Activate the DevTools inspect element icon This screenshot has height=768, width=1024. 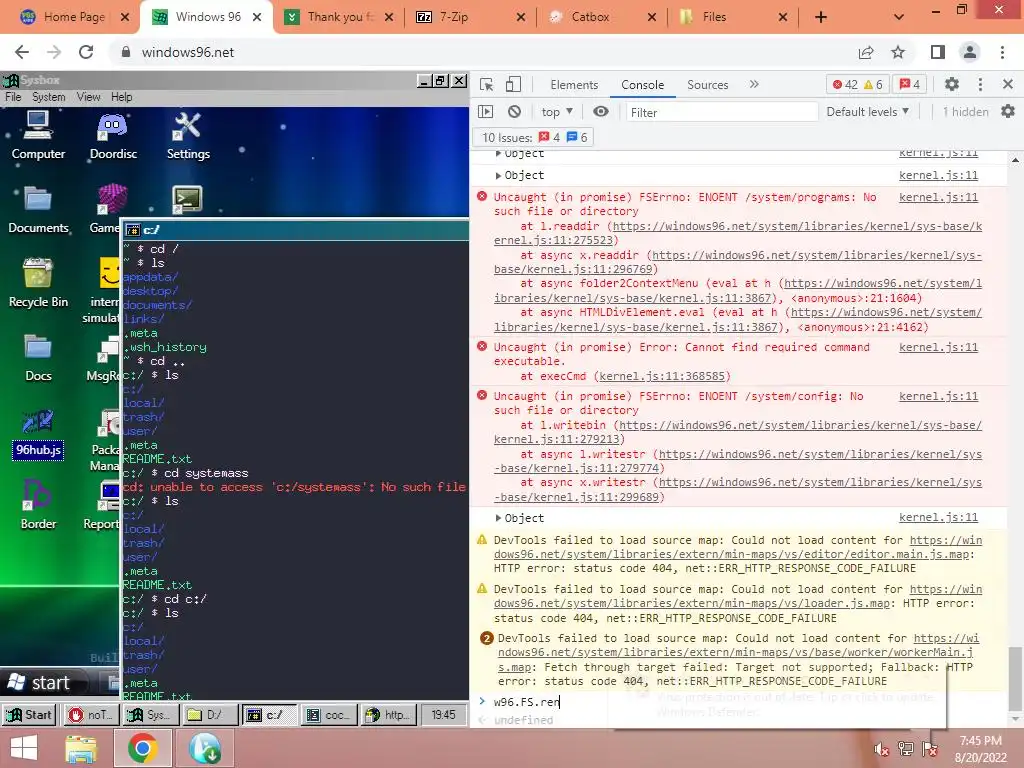point(487,84)
